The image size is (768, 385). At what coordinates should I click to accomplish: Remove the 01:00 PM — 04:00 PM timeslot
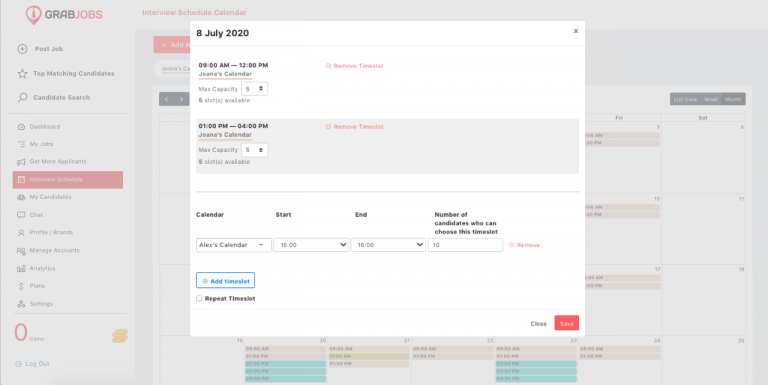click(355, 126)
